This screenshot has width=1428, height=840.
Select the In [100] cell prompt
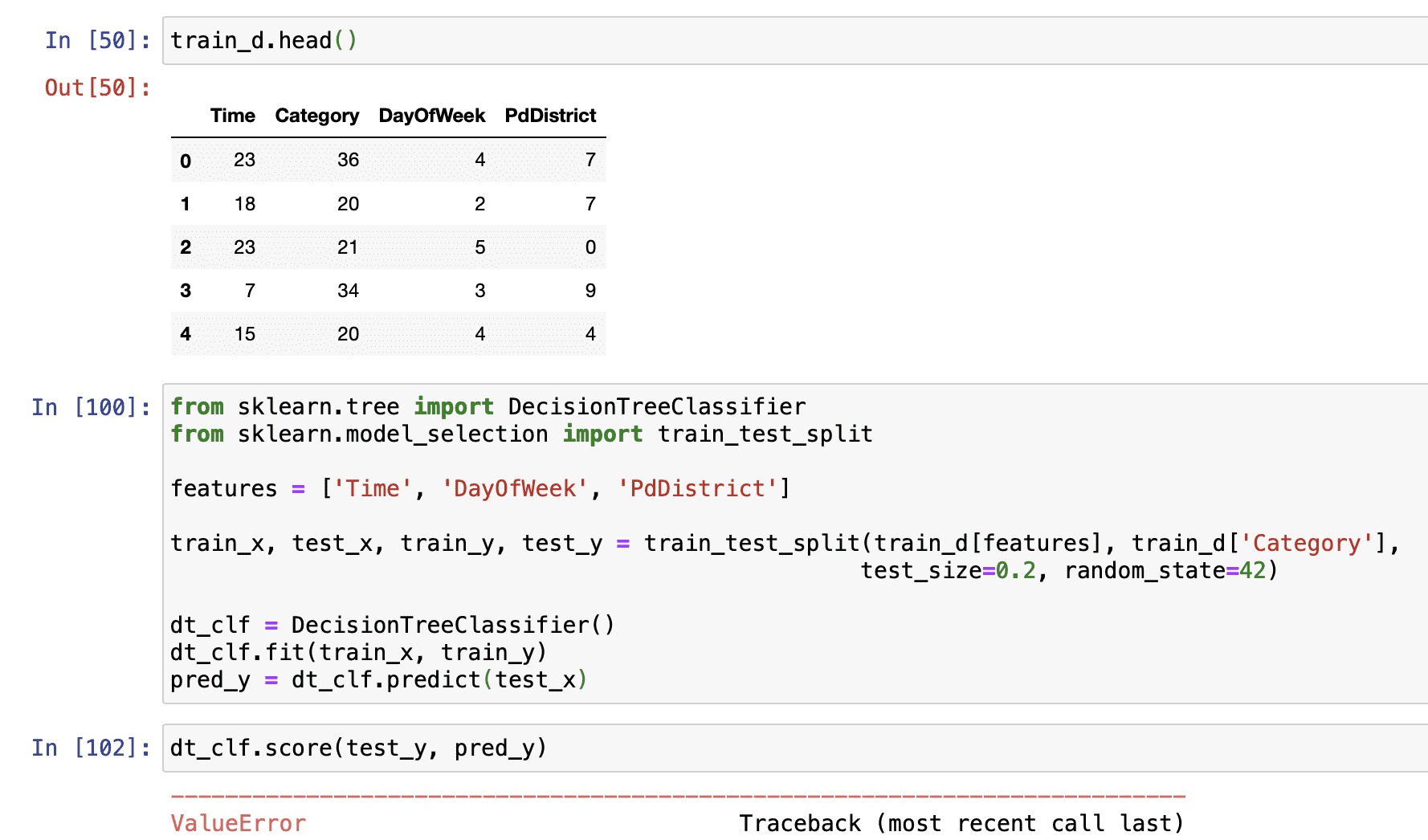click(91, 408)
